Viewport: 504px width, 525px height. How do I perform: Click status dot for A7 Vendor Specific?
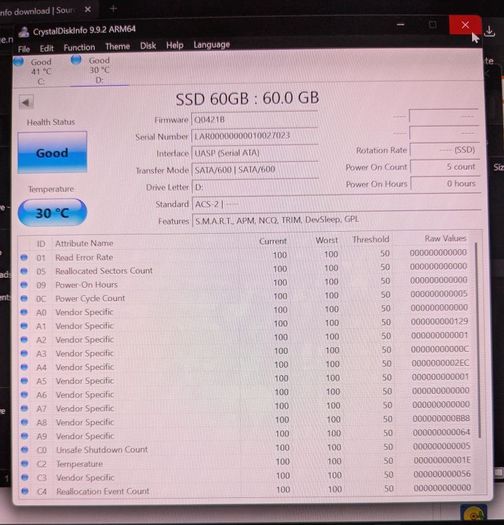24,408
